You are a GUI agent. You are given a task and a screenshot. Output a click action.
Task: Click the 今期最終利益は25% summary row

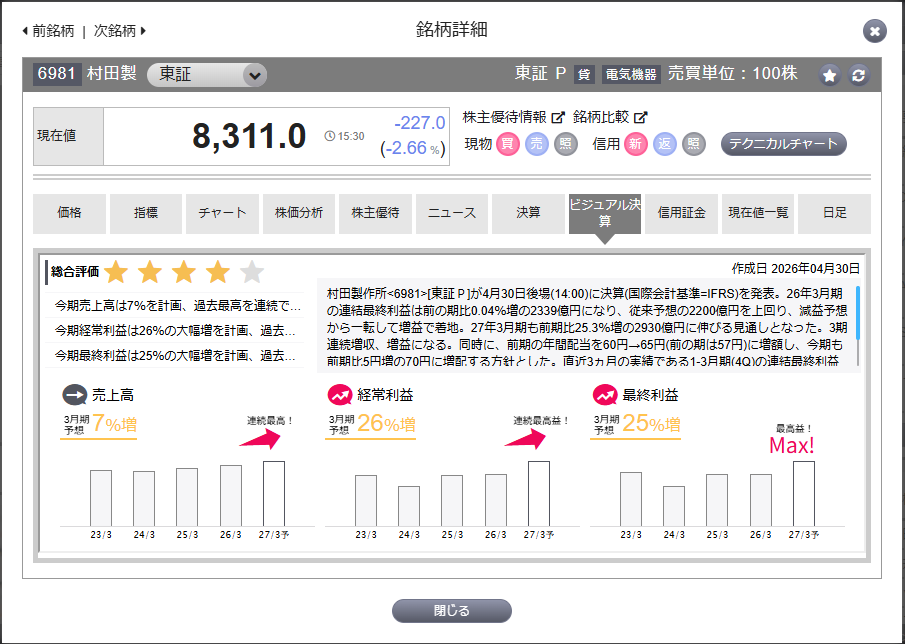pos(174,355)
